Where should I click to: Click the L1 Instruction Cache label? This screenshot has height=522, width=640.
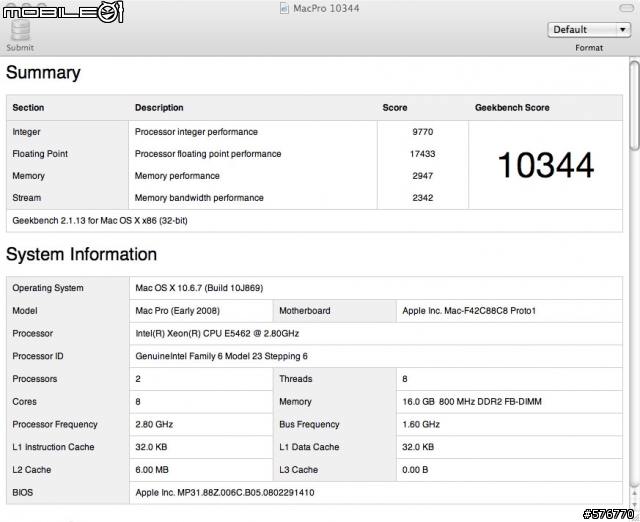pos(53,447)
